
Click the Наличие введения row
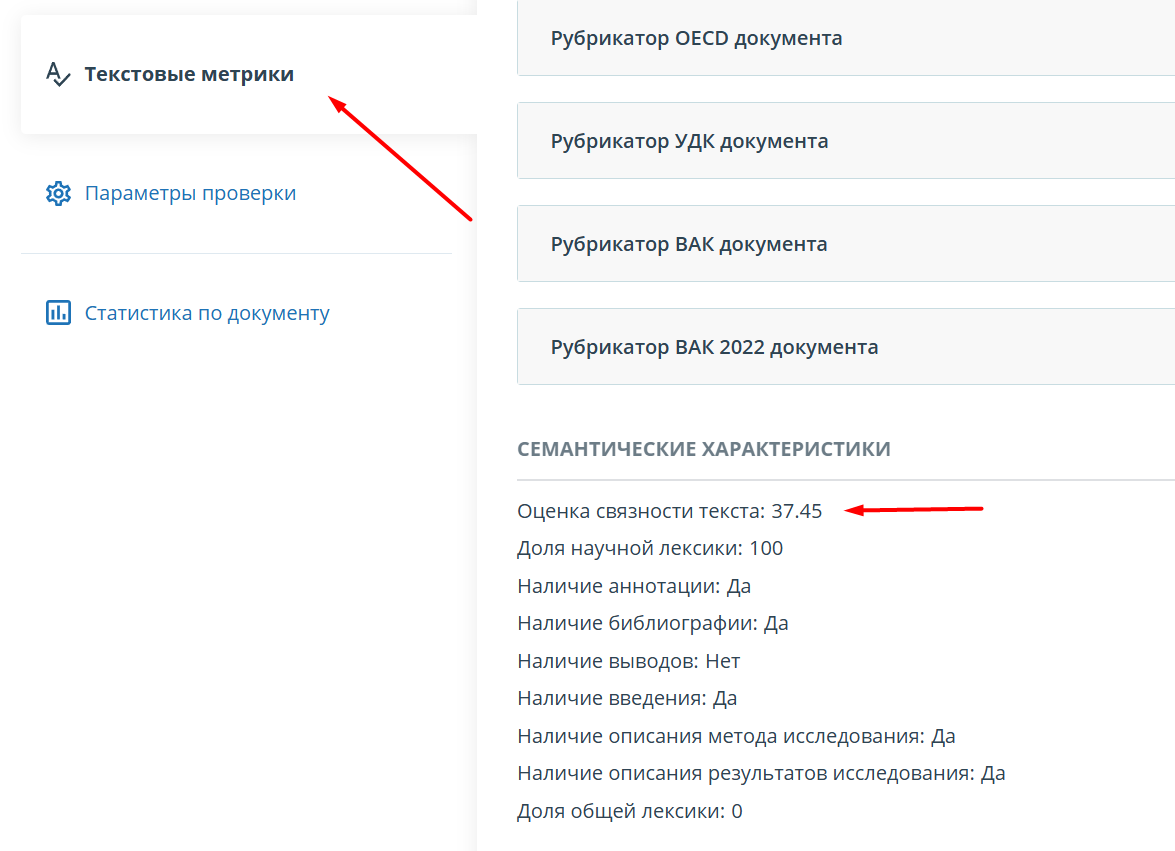tap(627, 698)
